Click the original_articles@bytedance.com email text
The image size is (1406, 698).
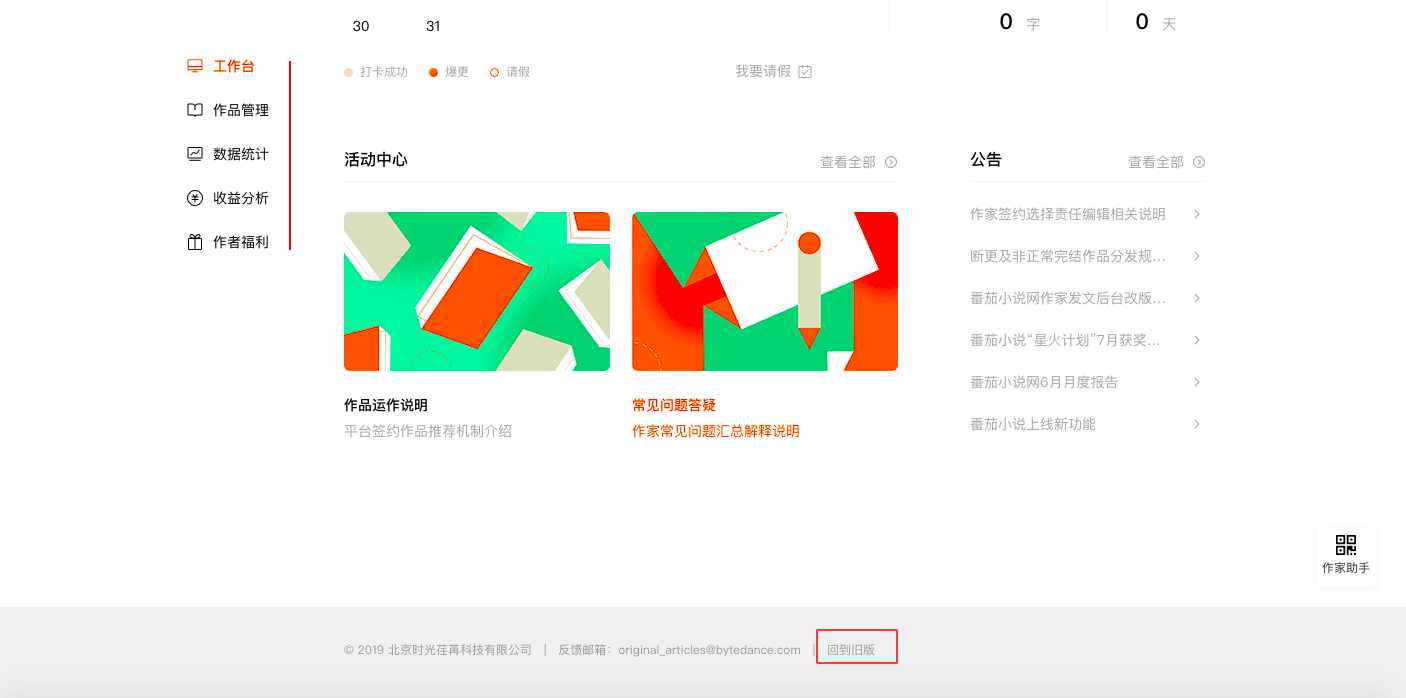pos(709,650)
